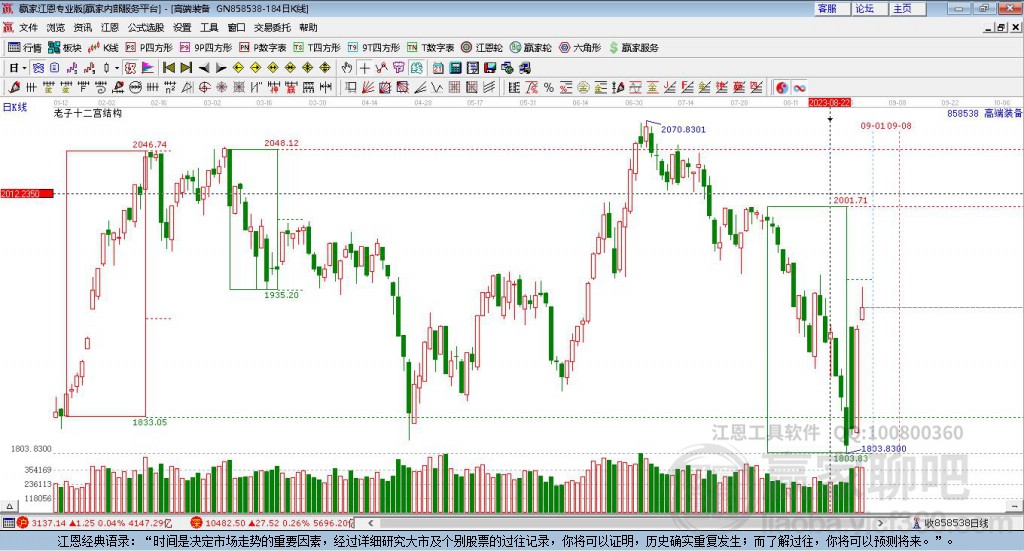Open the 板块 sector view
Image resolution: width=1024 pixels, height=551 pixels.
pyautogui.click(x=65, y=48)
